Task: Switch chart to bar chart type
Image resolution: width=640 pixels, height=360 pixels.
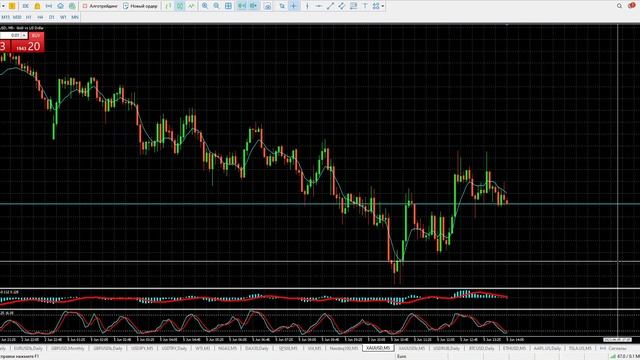Action: coord(168,6)
